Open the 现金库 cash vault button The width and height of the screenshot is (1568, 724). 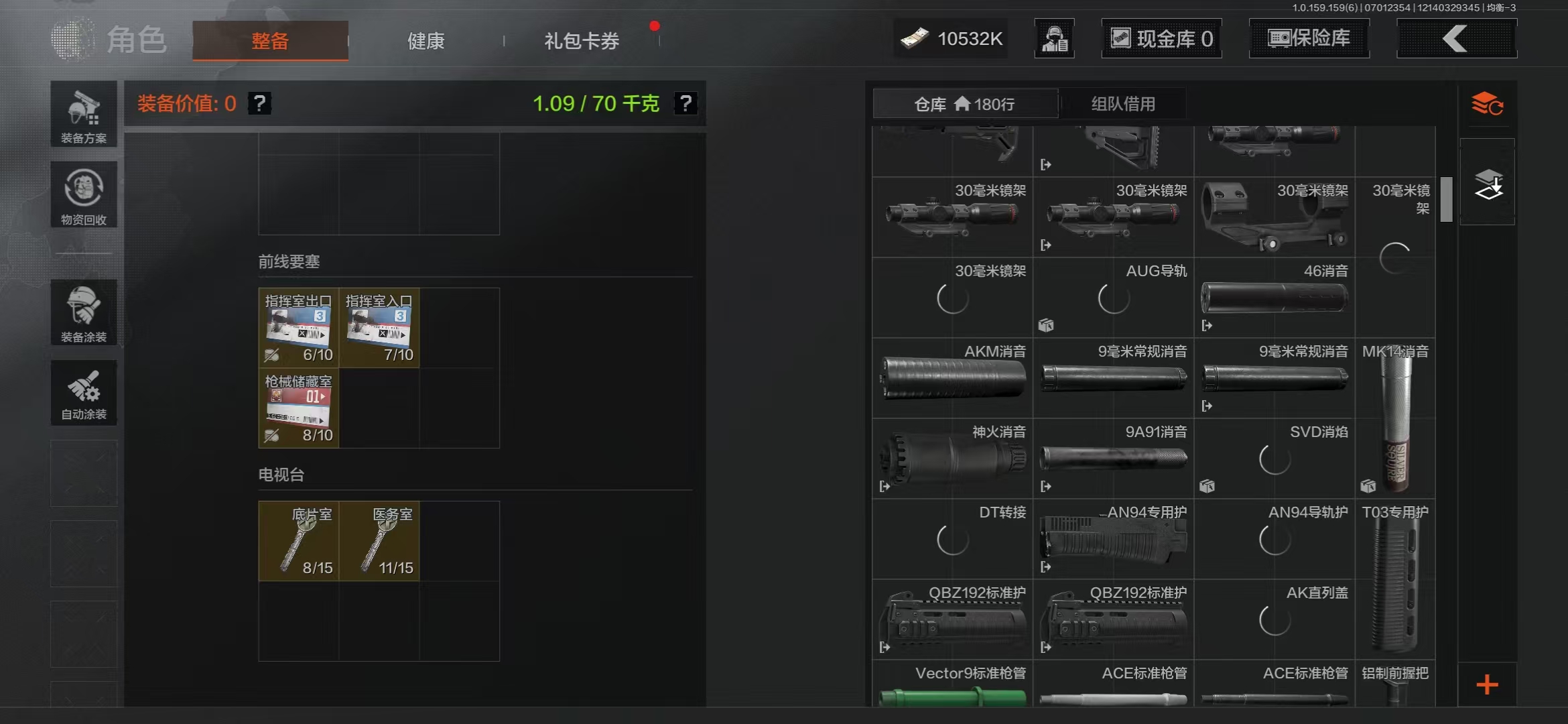click(1161, 38)
